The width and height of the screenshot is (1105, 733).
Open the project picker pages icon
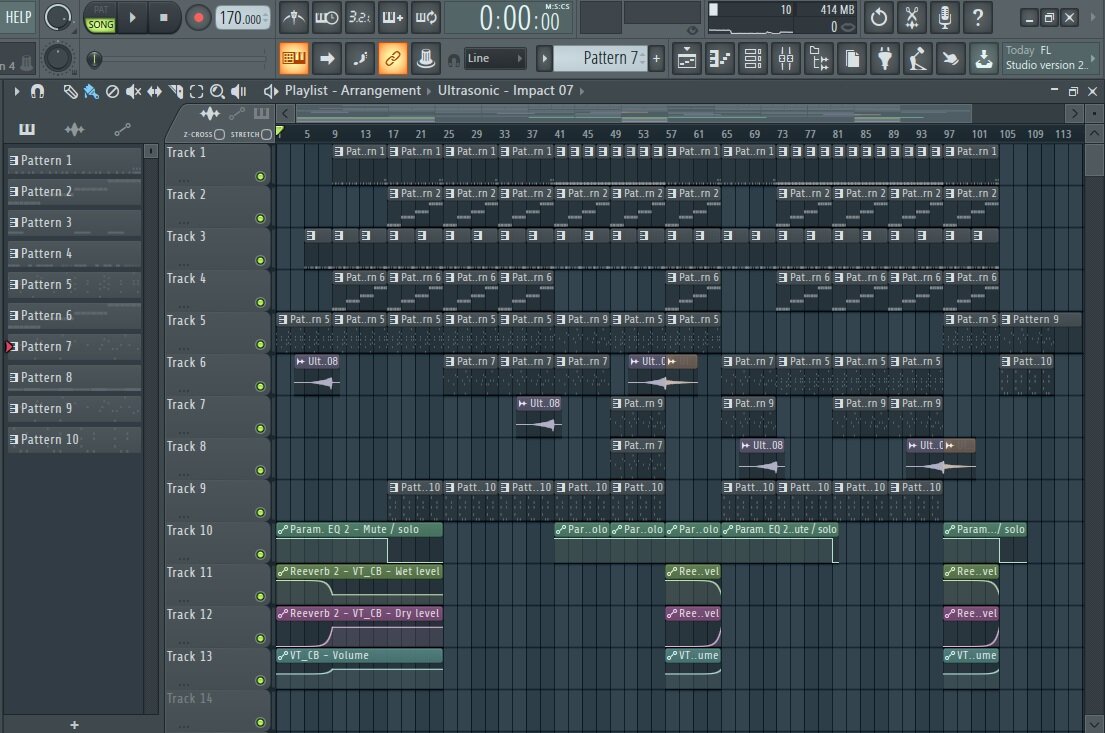click(852, 59)
